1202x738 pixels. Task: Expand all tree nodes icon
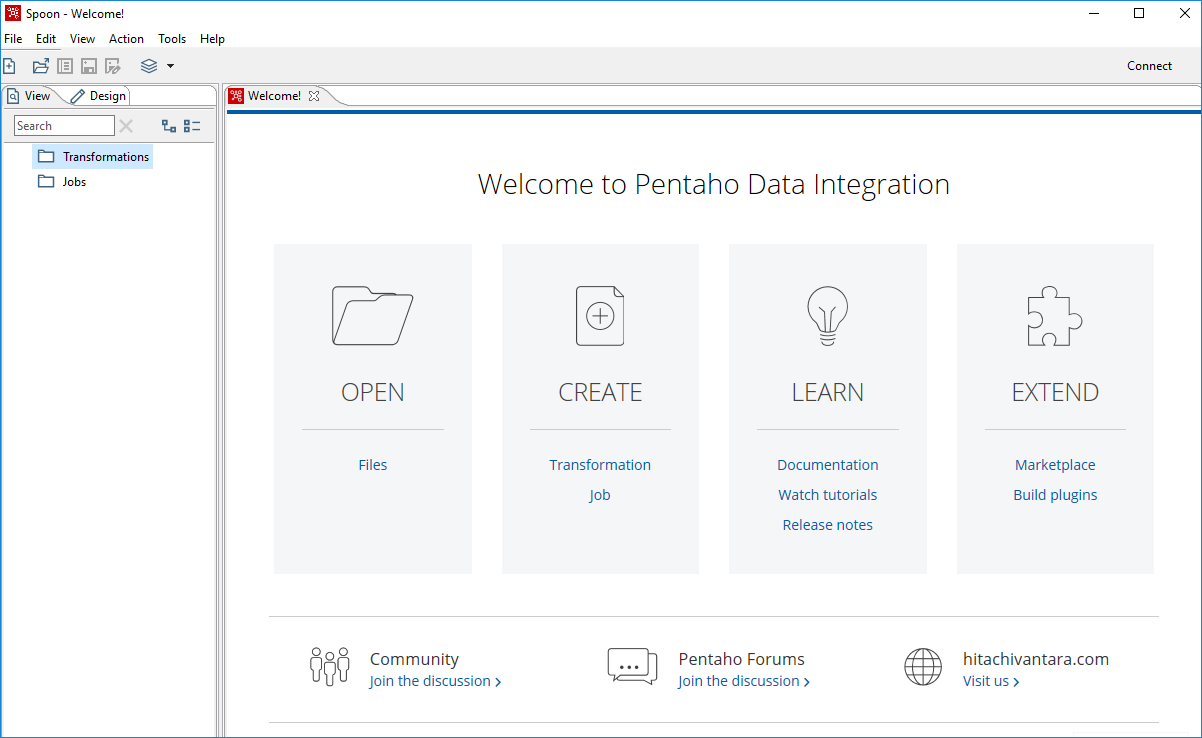click(169, 126)
